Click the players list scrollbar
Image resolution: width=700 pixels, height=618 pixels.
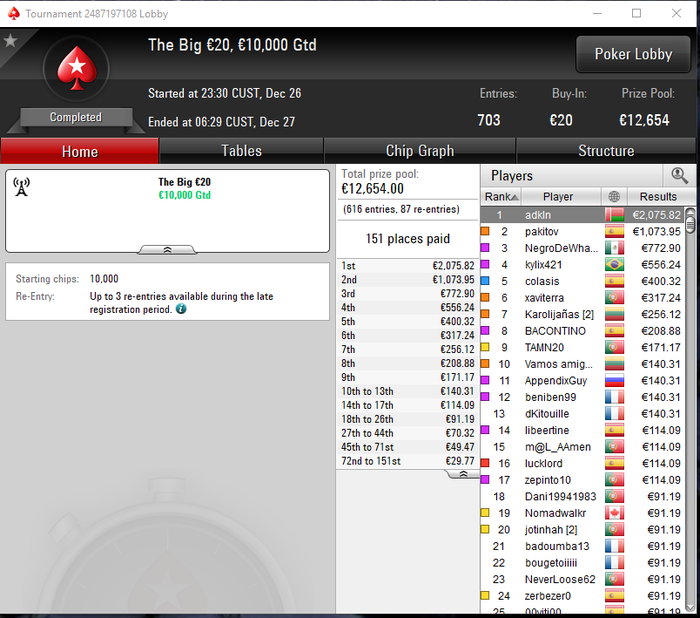click(690, 409)
